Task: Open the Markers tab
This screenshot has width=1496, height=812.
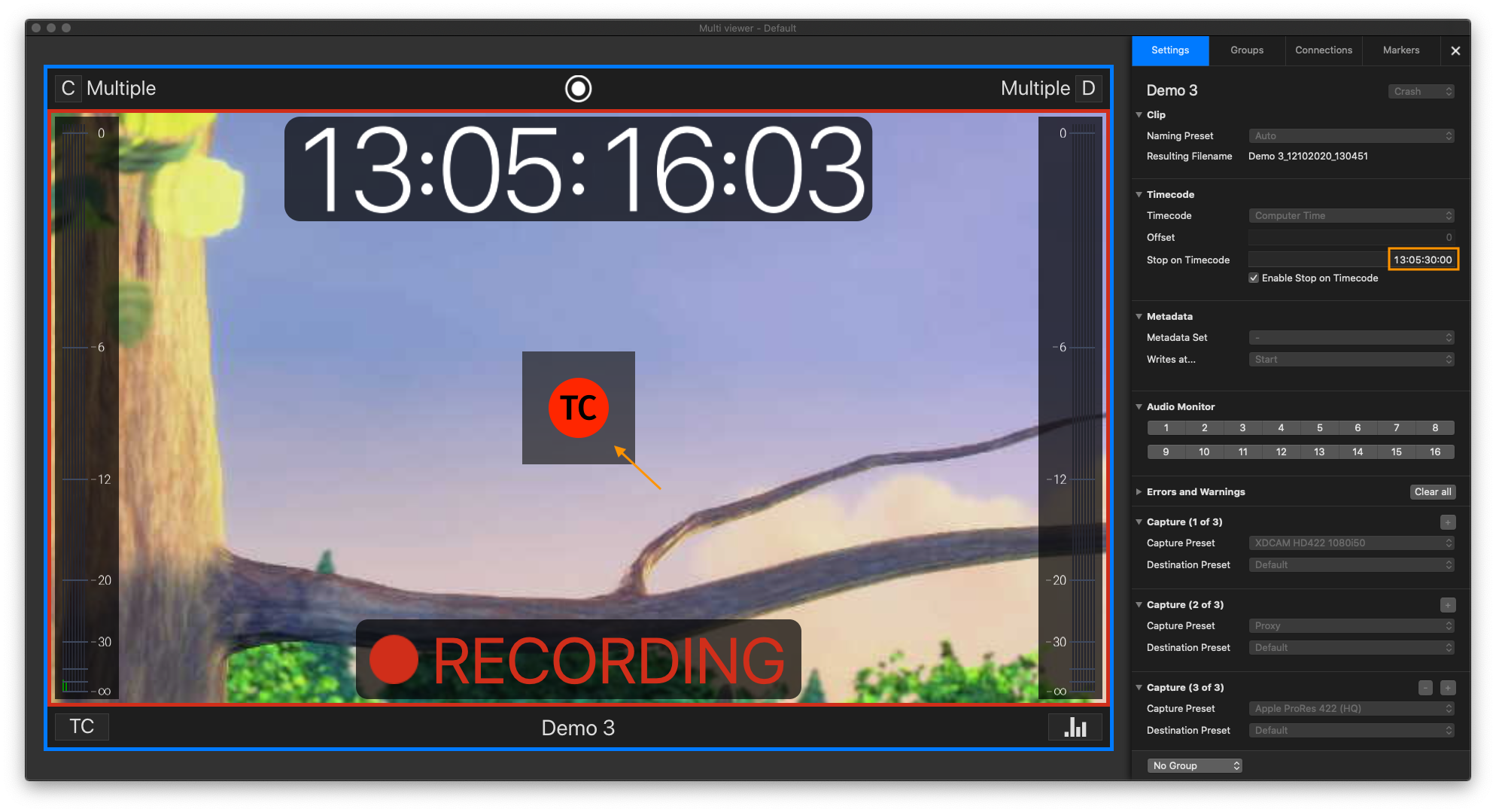Action: click(x=1400, y=50)
